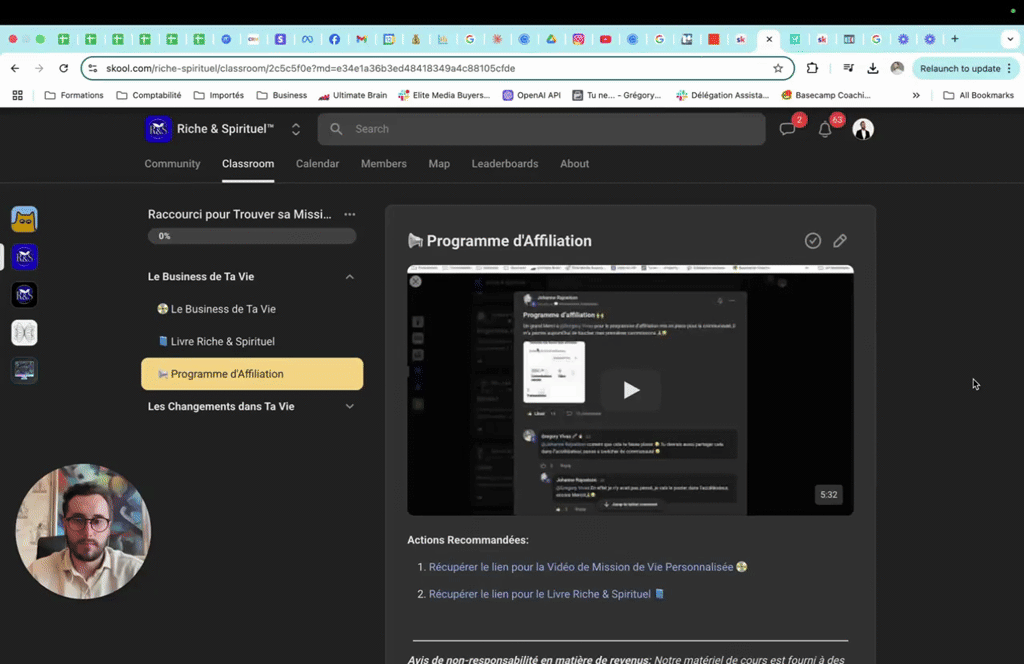Image resolution: width=1024 pixels, height=664 pixels.
Task: Close the active browser tab
Action: 769,39
